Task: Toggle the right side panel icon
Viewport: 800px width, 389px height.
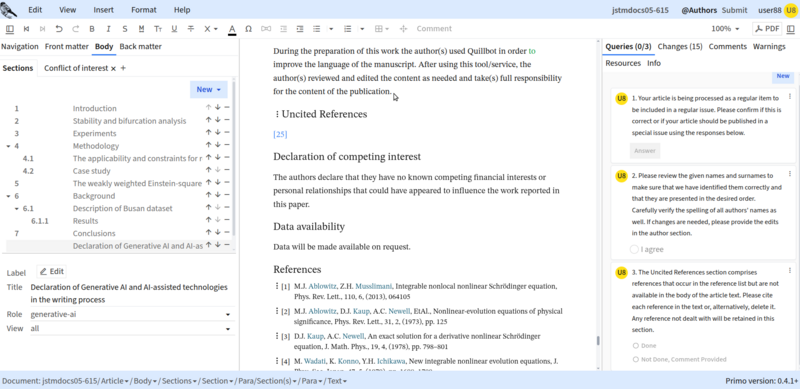Action: 790,29
